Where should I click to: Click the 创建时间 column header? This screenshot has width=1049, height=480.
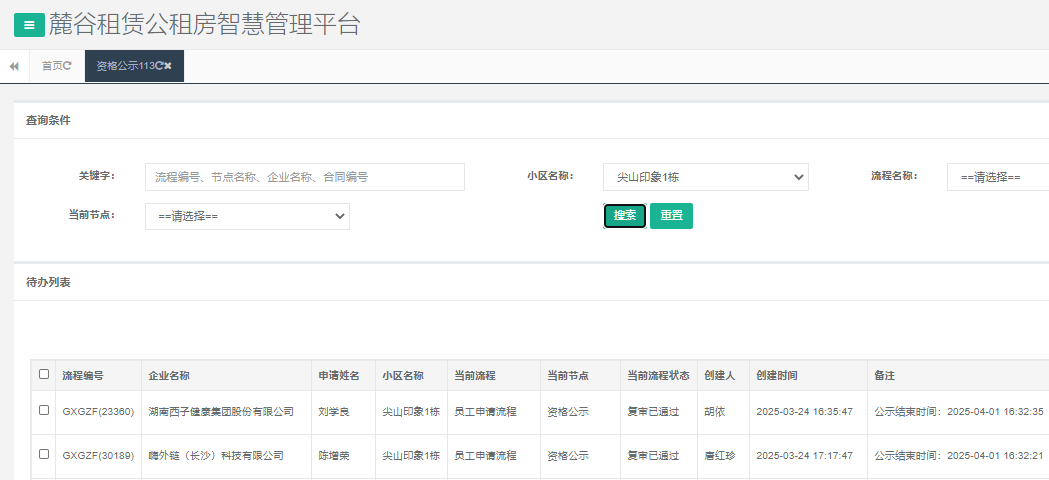[777, 376]
